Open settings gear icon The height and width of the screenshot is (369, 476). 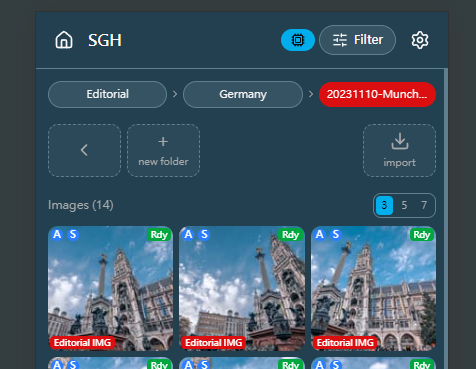tap(420, 40)
